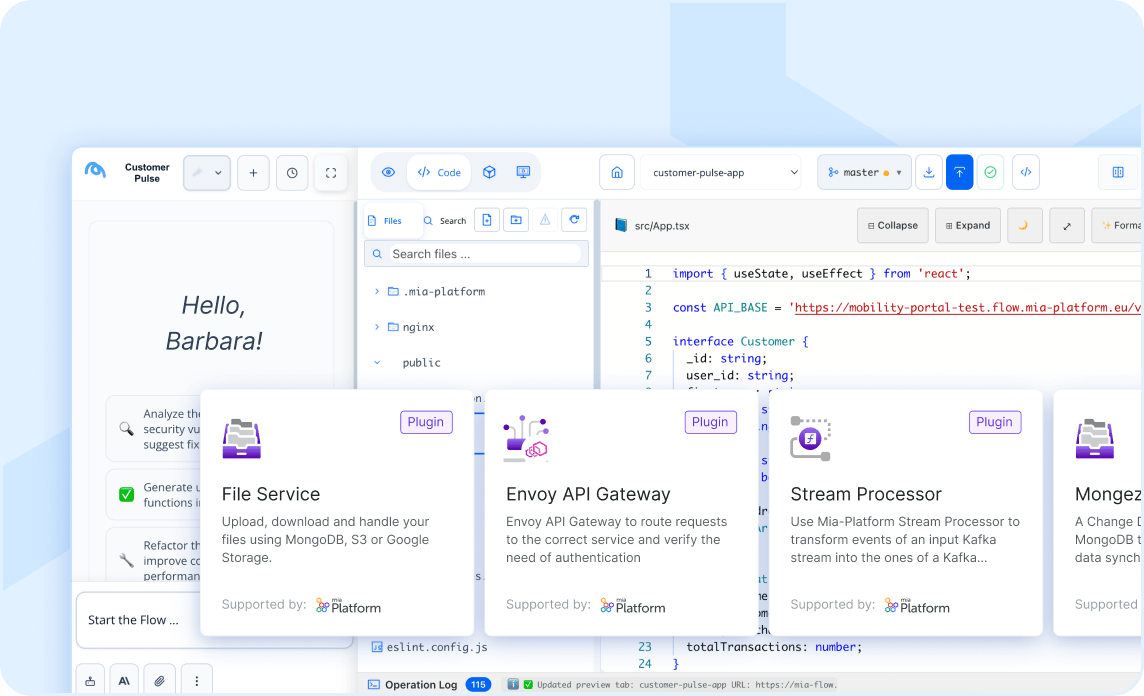Select the Analyze security suggestion
This screenshot has height=696, width=1144.
point(153,429)
